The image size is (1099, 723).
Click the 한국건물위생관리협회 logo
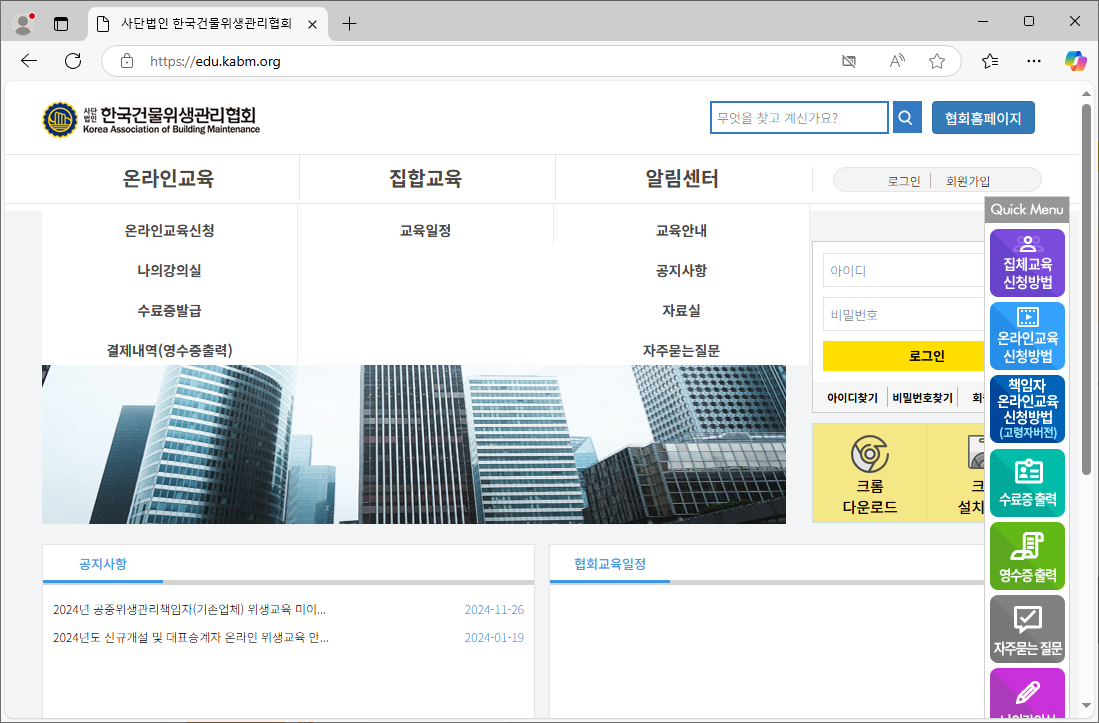(151, 119)
